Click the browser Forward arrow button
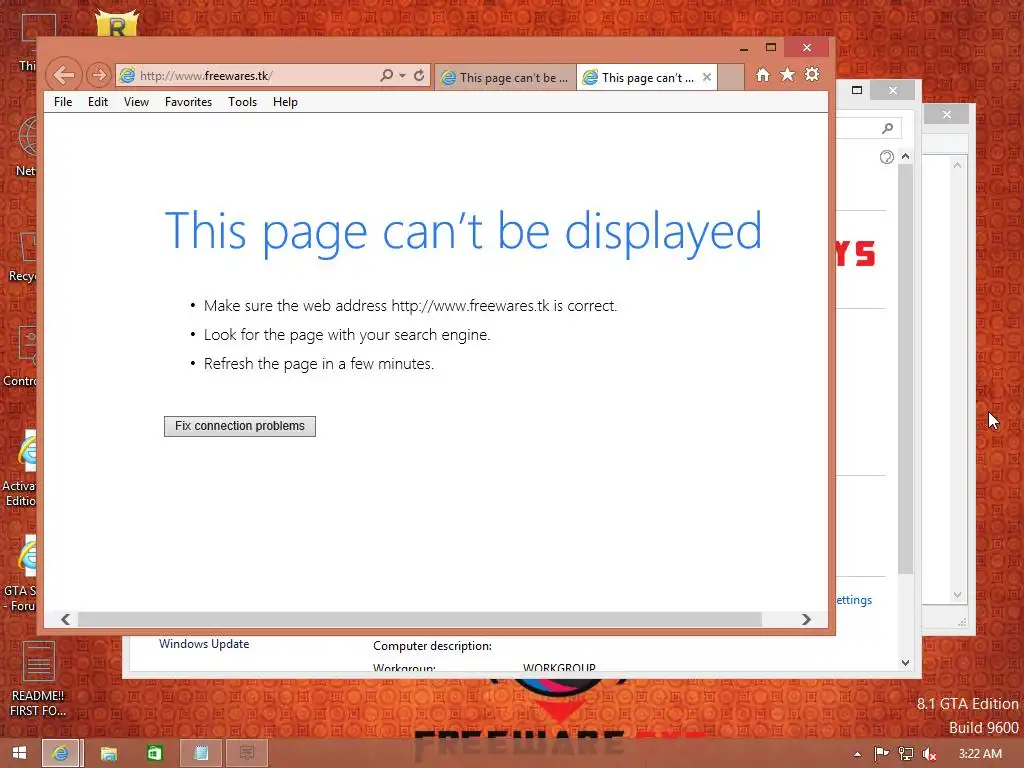 coord(99,75)
